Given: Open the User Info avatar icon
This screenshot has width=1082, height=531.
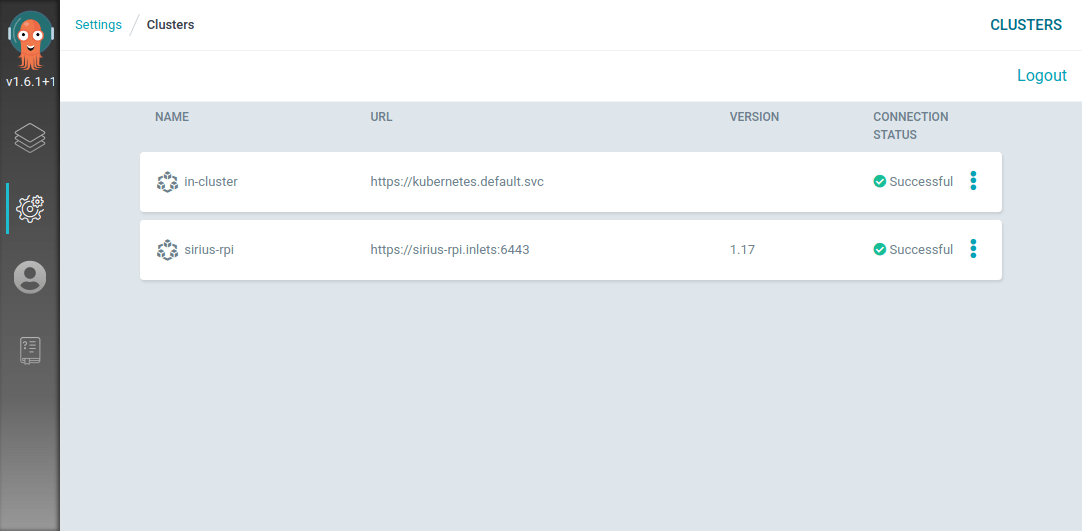Looking at the screenshot, I should click(30, 277).
